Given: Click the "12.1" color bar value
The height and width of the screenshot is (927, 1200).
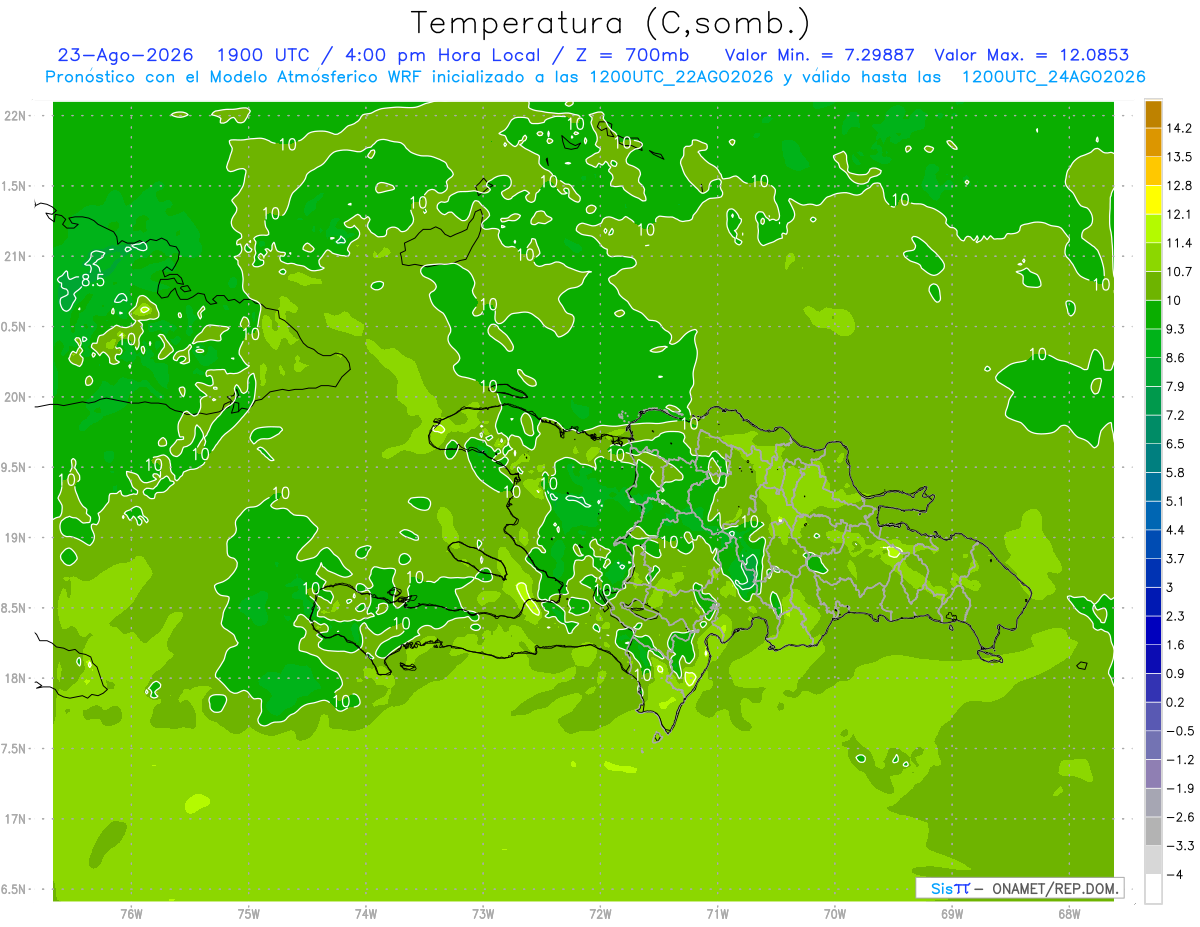Looking at the screenshot, I should coord(1178,214).
